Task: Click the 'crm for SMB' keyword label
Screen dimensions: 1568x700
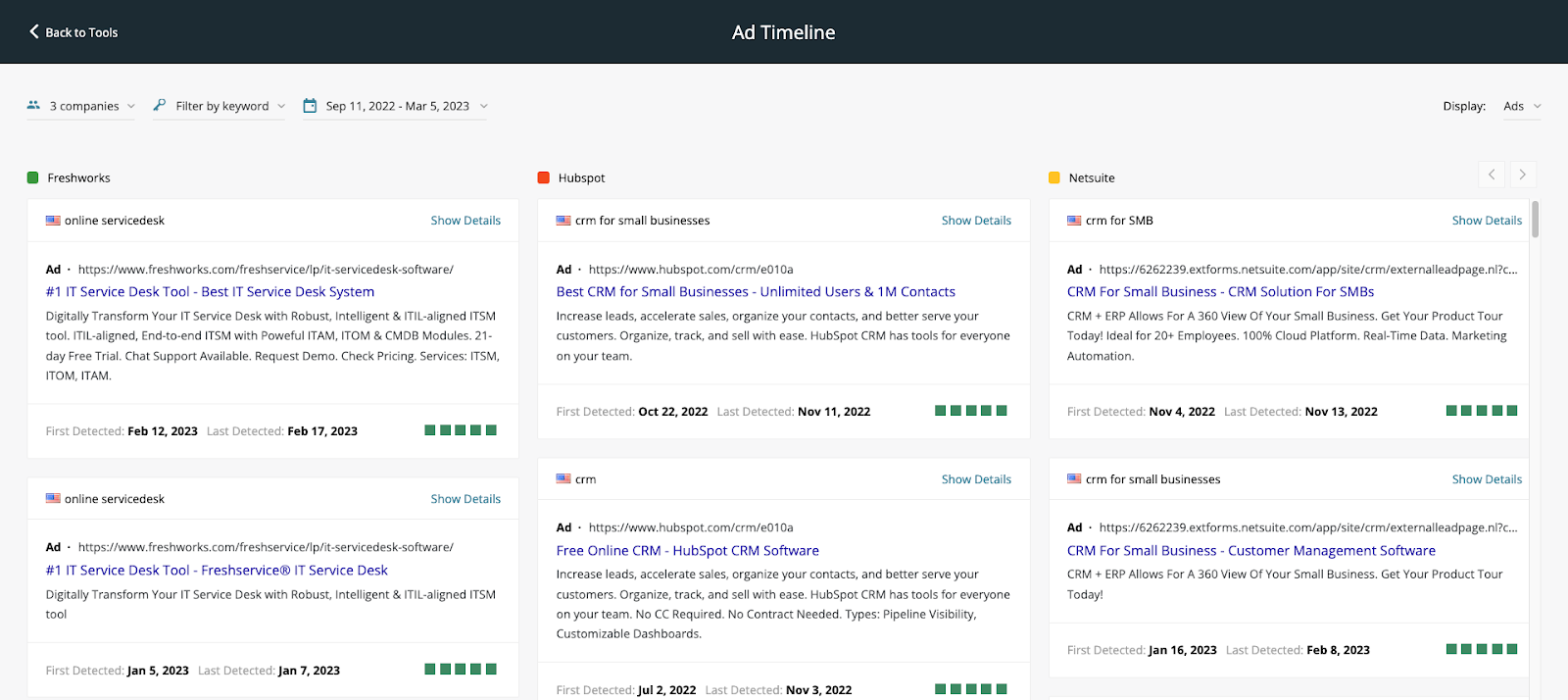Action: pyautogui.click(x=1119, y=221)
